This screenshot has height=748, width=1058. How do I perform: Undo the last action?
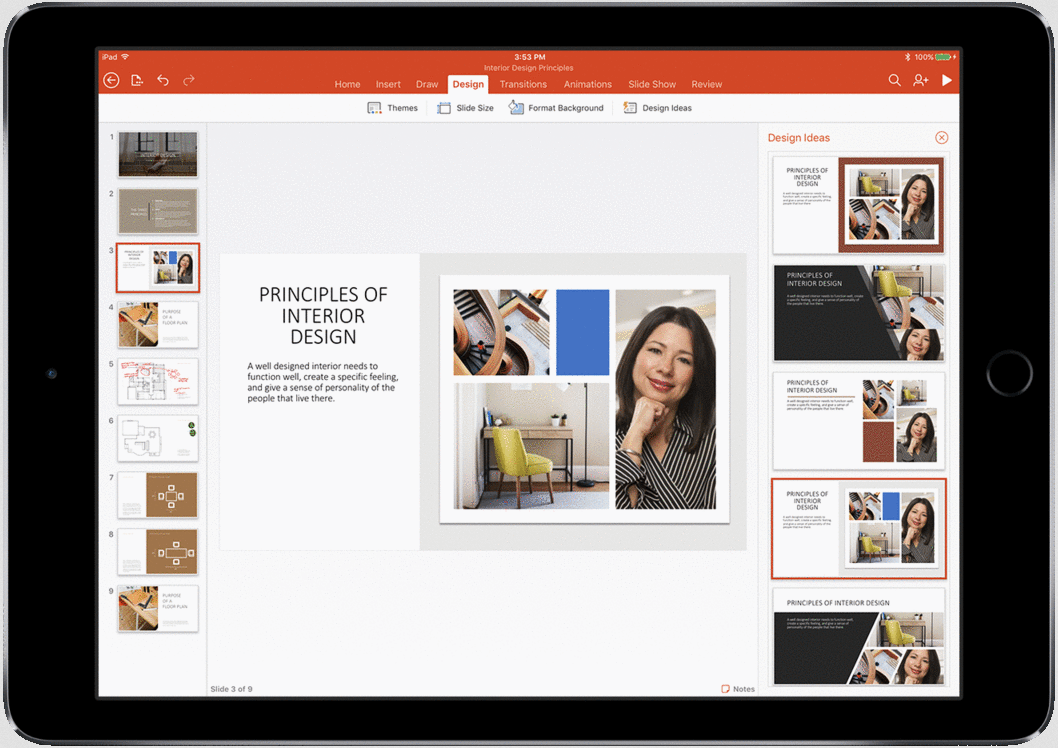(x=163, y=80)
